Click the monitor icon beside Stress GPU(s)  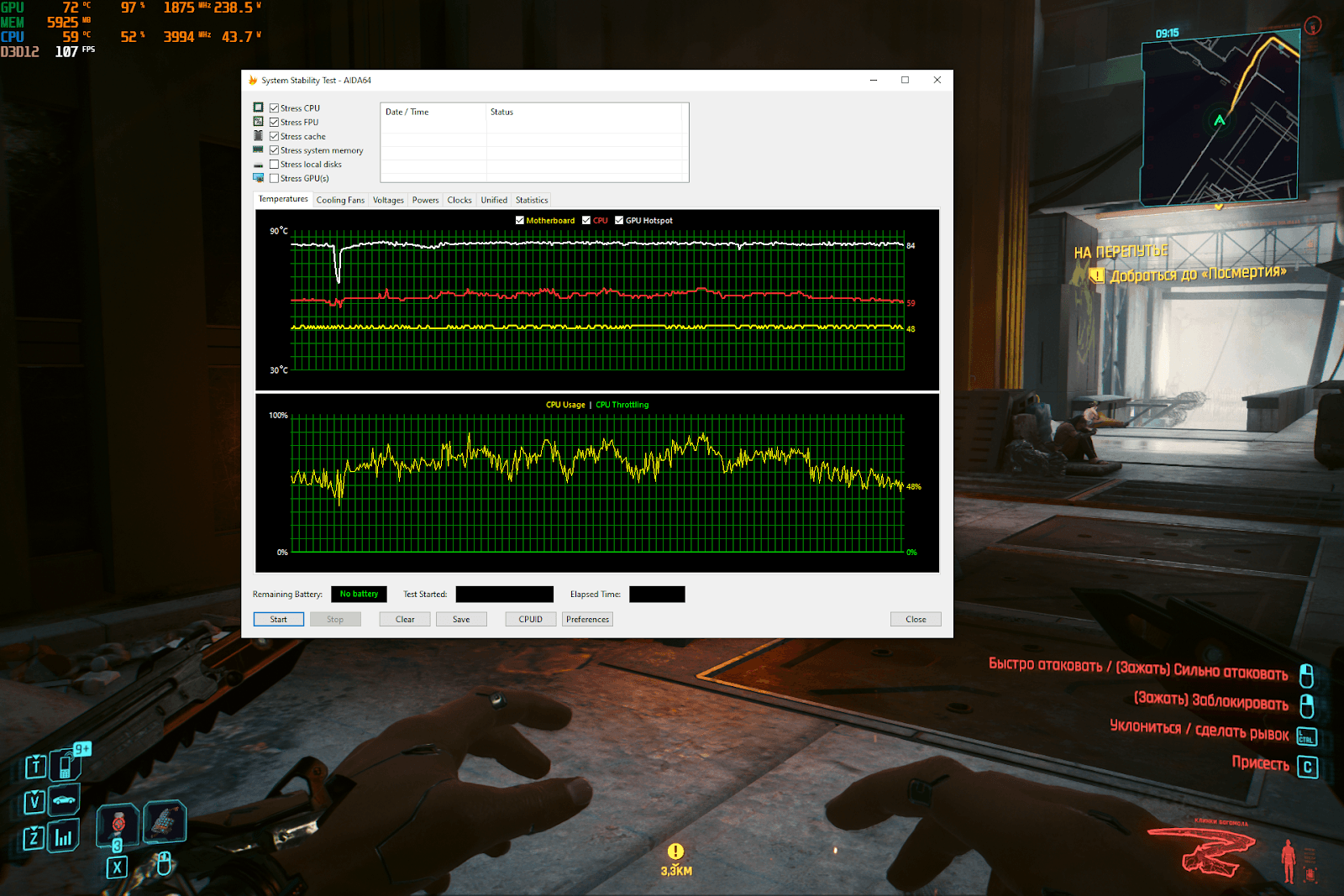coord(259,178)
